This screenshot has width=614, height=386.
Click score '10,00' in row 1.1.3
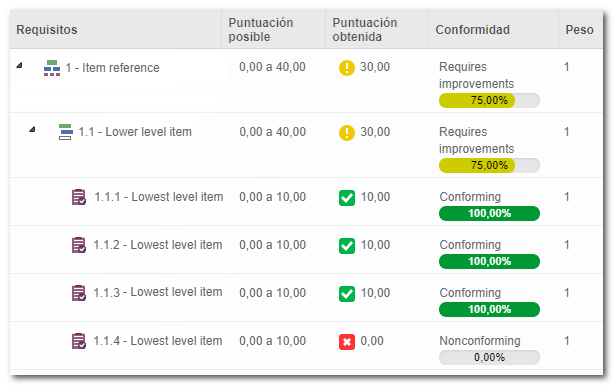[375, 293]
